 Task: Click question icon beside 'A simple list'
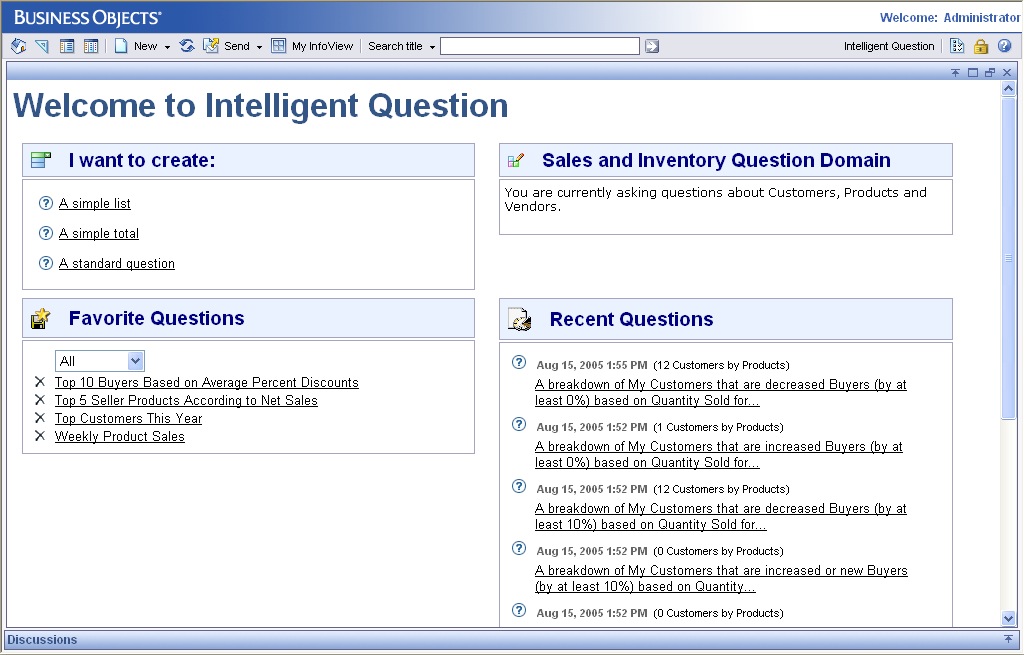(x=46, y=203)
